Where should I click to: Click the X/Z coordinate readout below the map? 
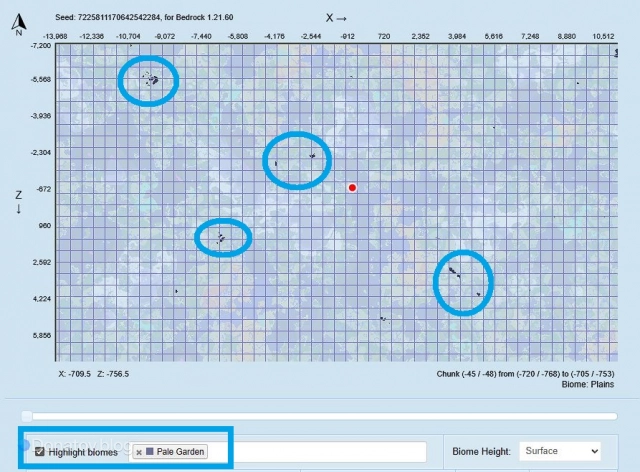[94, 373]
